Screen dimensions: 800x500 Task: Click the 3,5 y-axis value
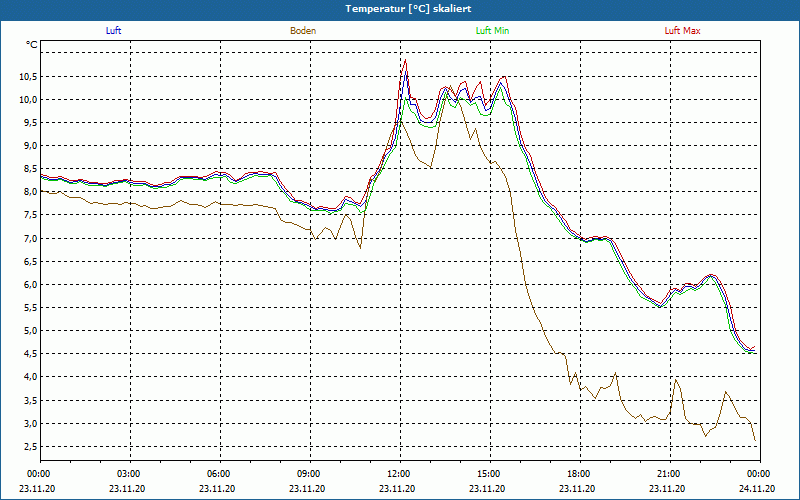tap(31, 401)
